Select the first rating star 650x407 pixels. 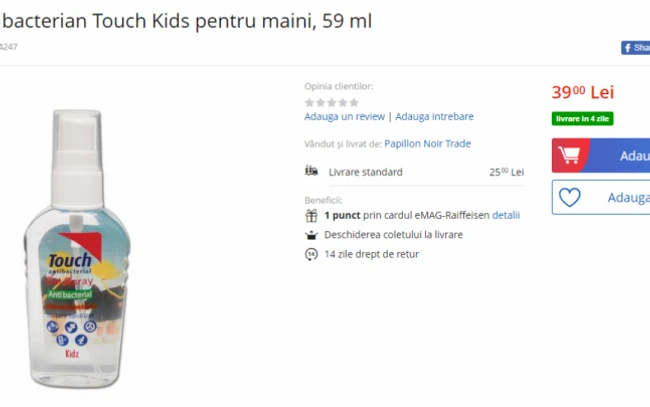click(309, 102)
